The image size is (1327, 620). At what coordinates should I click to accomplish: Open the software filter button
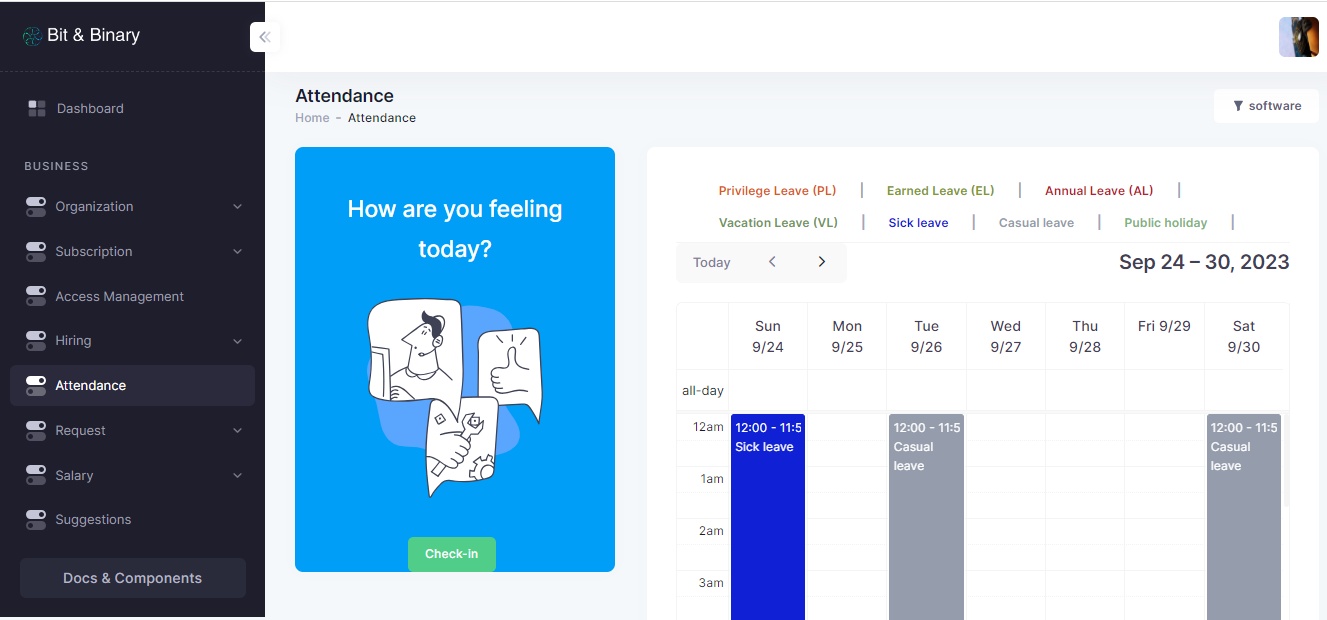point(1266,106)
